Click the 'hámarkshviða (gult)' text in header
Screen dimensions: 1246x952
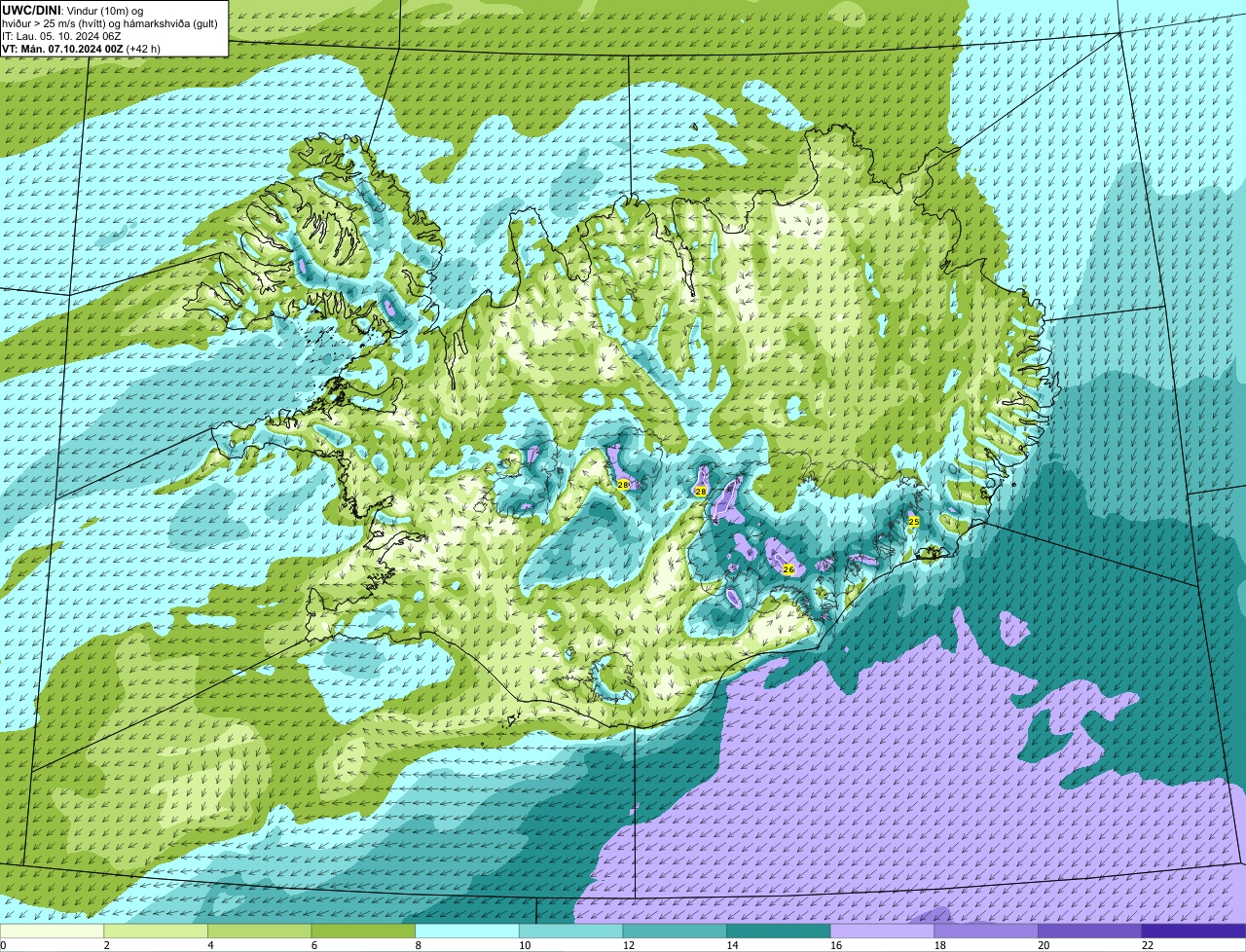tap(168, 23)
